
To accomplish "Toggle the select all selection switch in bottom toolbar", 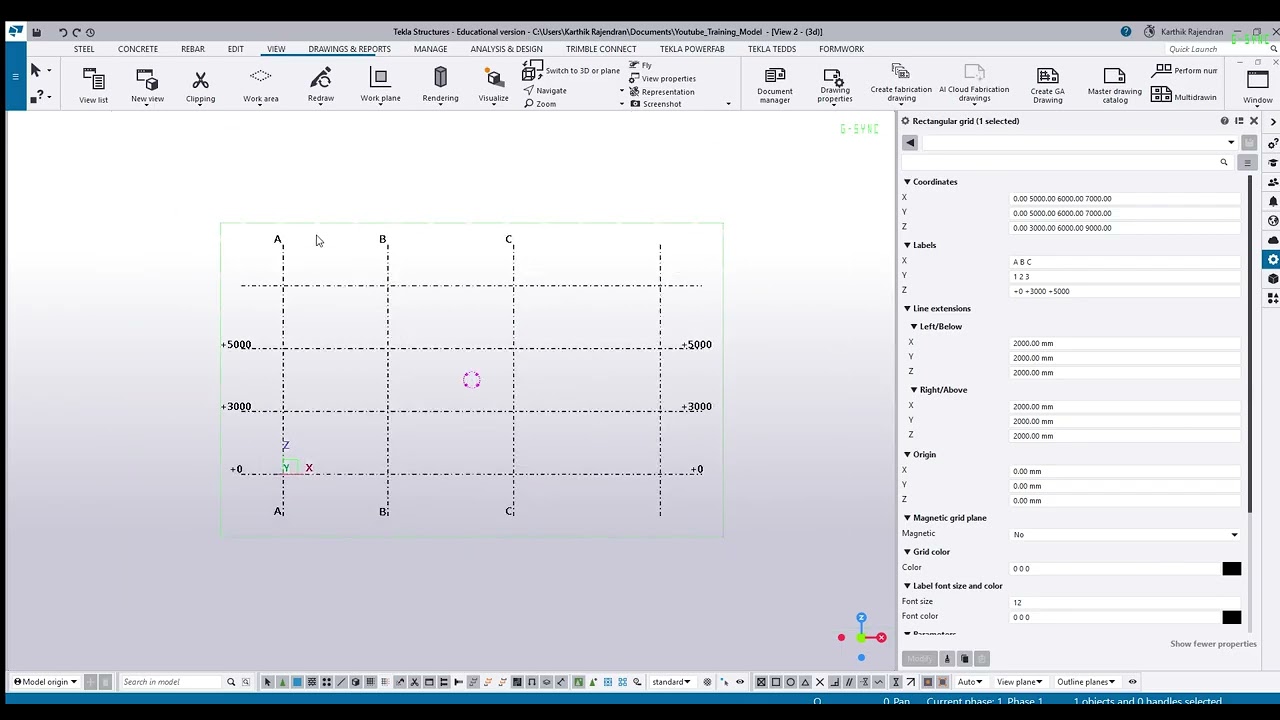I will point(267,682).
